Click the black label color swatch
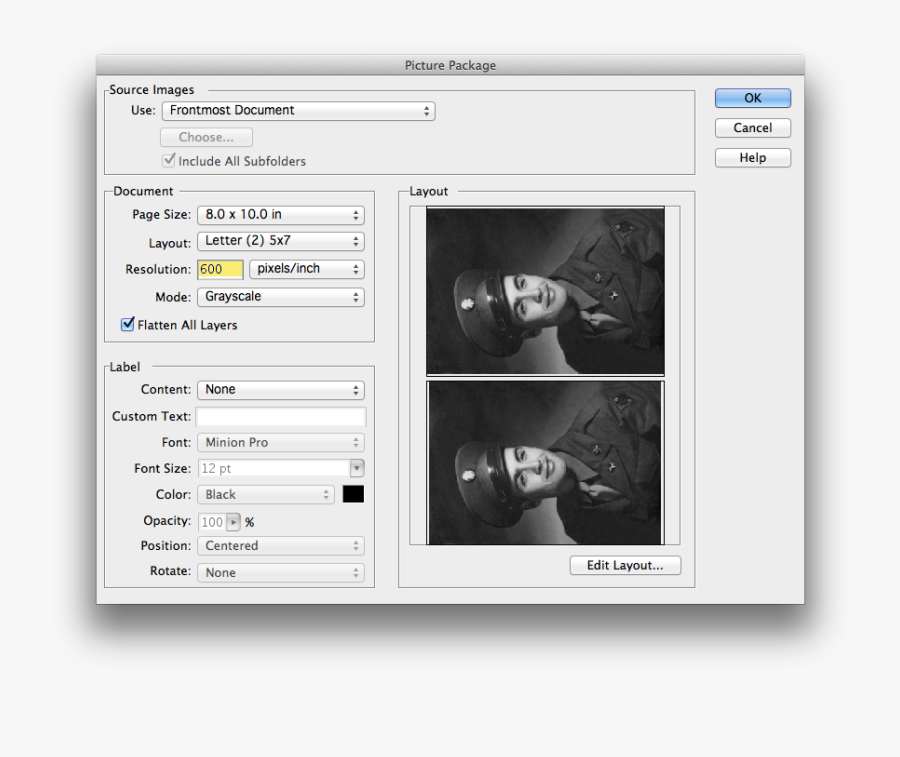 [x=353, y=494]
